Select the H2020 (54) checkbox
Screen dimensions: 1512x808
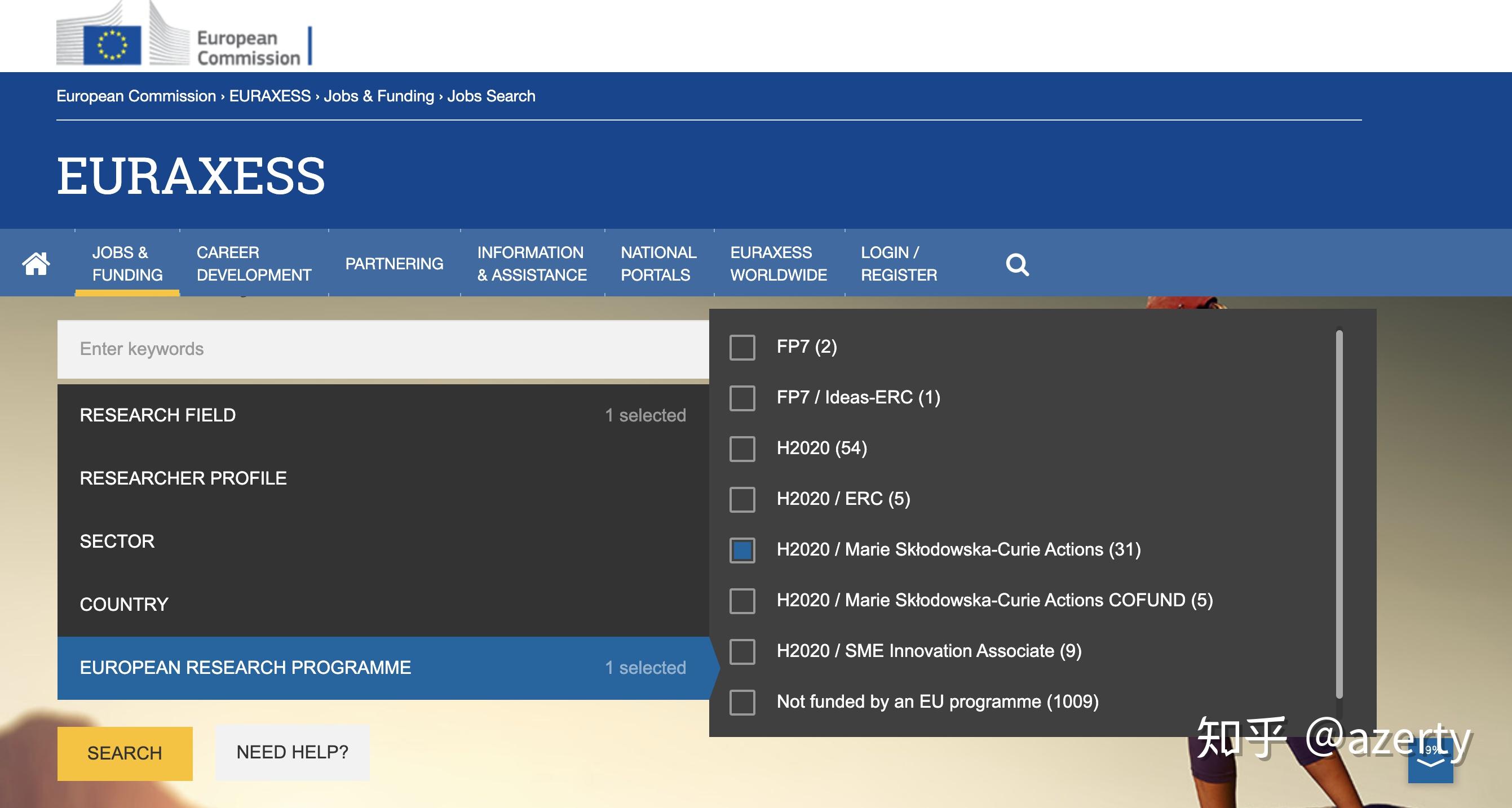pos(742,449)
